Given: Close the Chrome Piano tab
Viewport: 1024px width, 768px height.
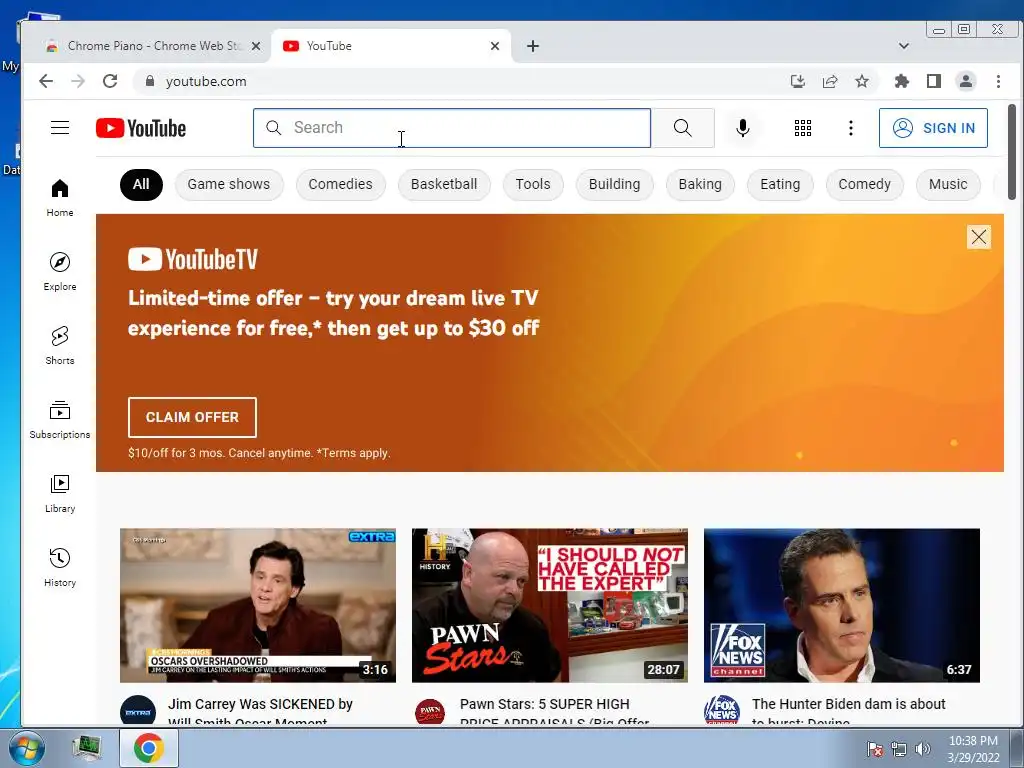Looking at the screenshot, I should 256,46.
